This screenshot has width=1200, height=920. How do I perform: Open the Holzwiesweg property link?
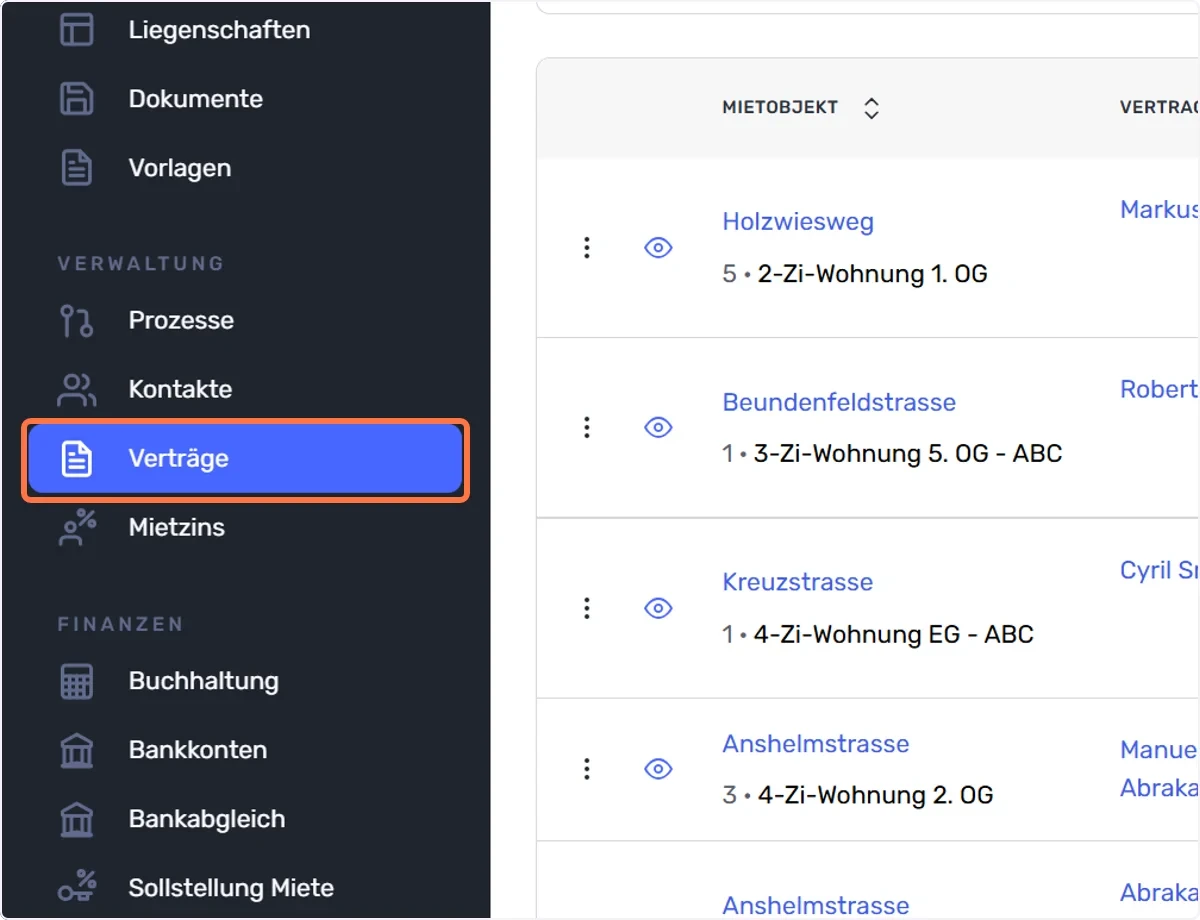[798, 222]
